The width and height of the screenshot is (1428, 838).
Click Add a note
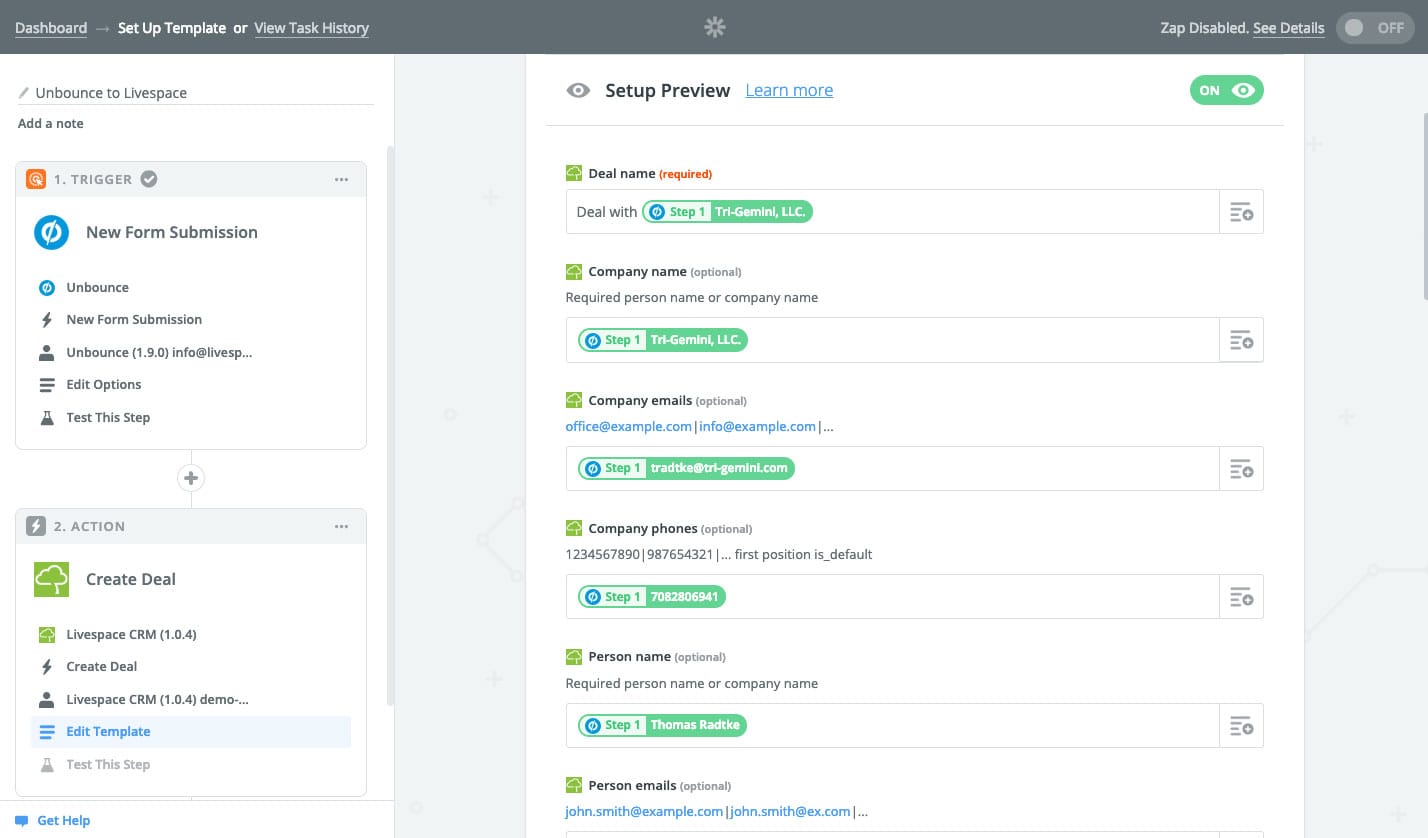coord(51,123)
